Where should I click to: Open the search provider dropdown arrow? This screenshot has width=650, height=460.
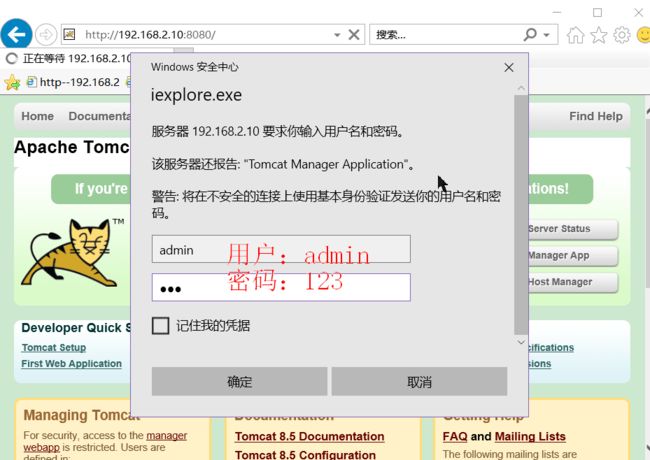click(x=547, y=35)
